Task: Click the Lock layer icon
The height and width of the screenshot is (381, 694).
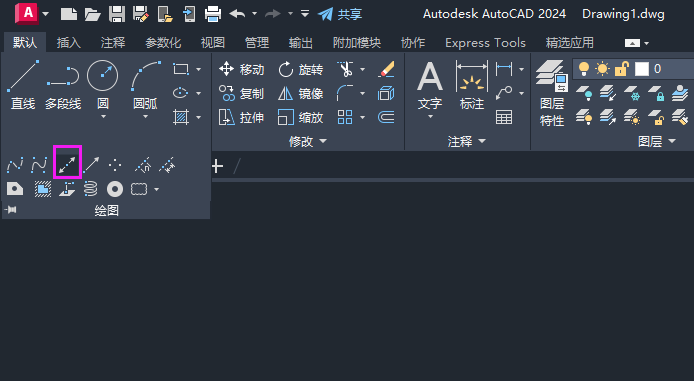Action: pos(655,93)
